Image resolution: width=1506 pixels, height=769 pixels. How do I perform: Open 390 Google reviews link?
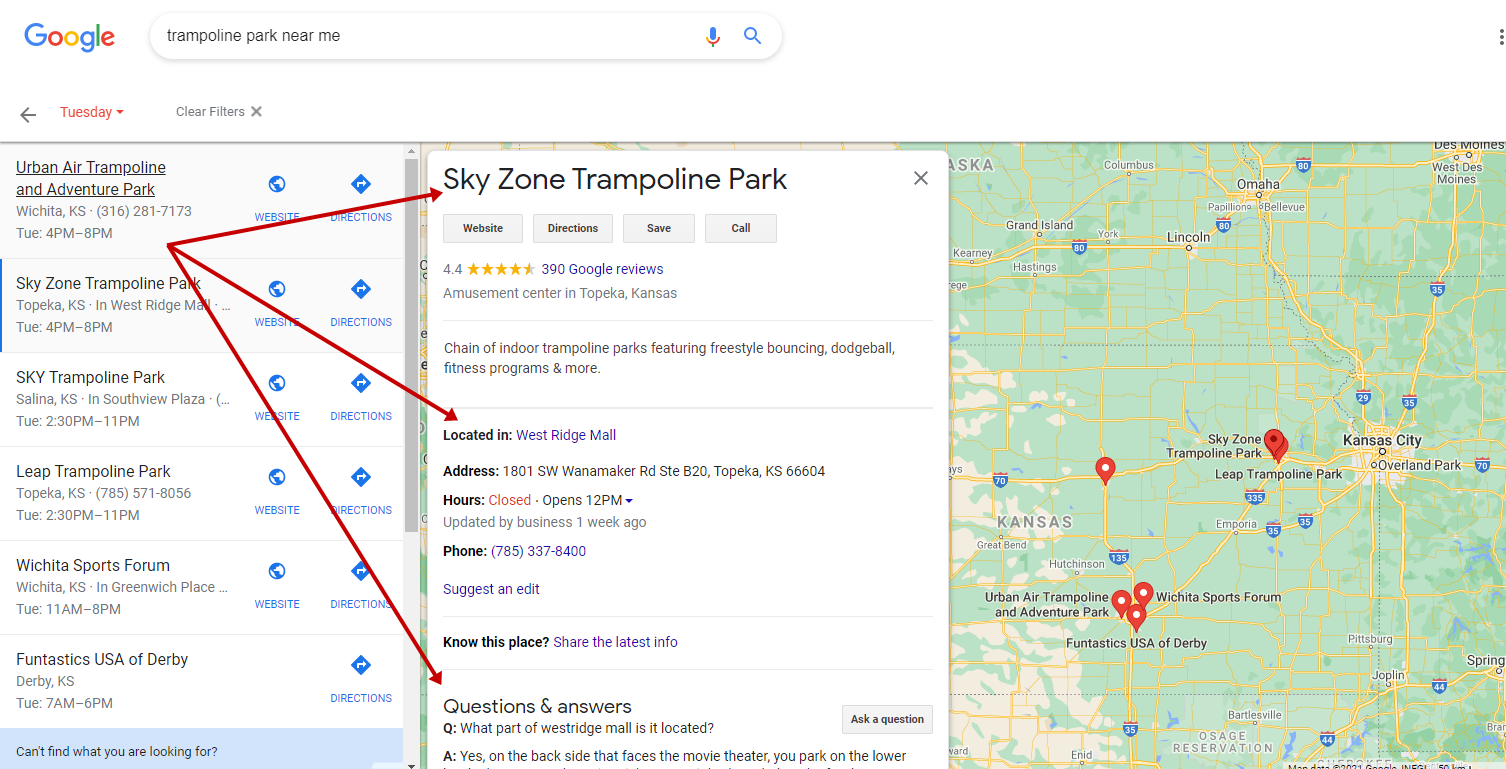(x=602, y=269)
